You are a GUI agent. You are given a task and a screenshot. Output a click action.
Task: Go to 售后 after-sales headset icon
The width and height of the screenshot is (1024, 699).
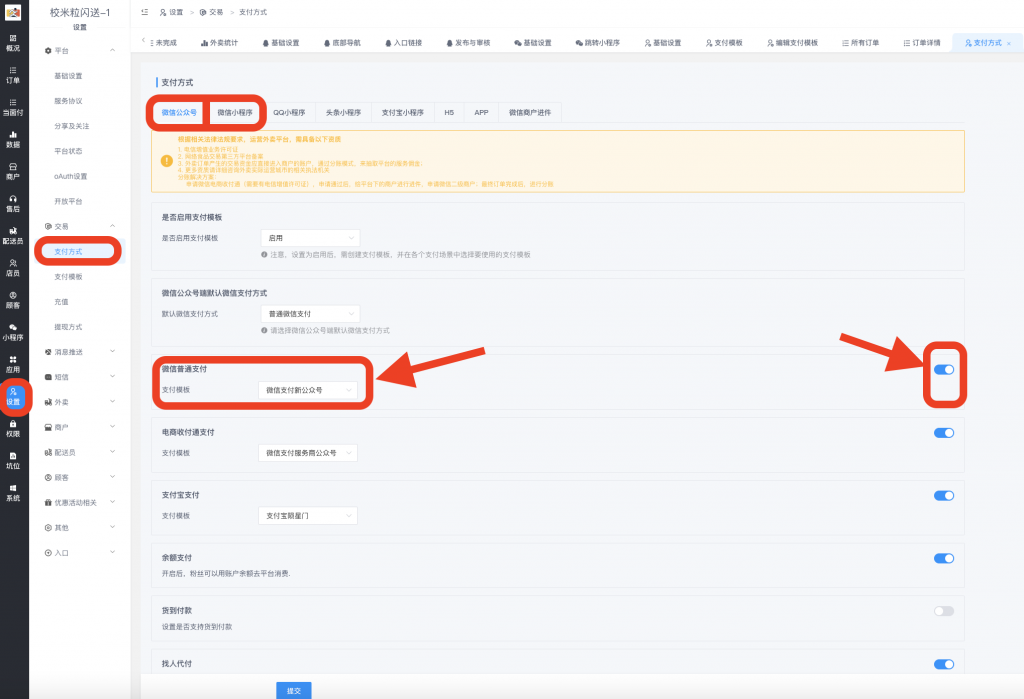coord(13,202)
